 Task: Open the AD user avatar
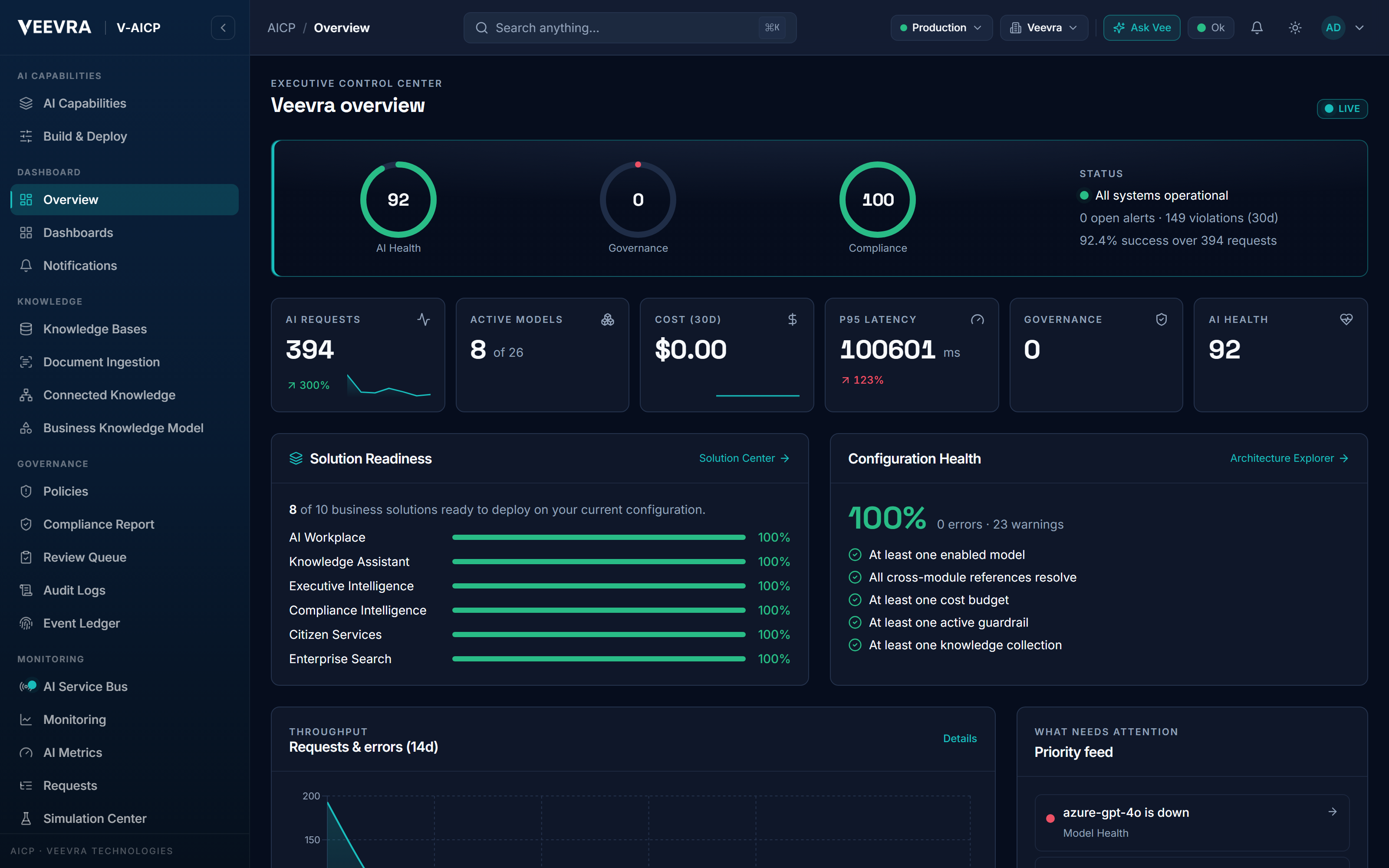pyautogui.click(x=1333, y=27)
